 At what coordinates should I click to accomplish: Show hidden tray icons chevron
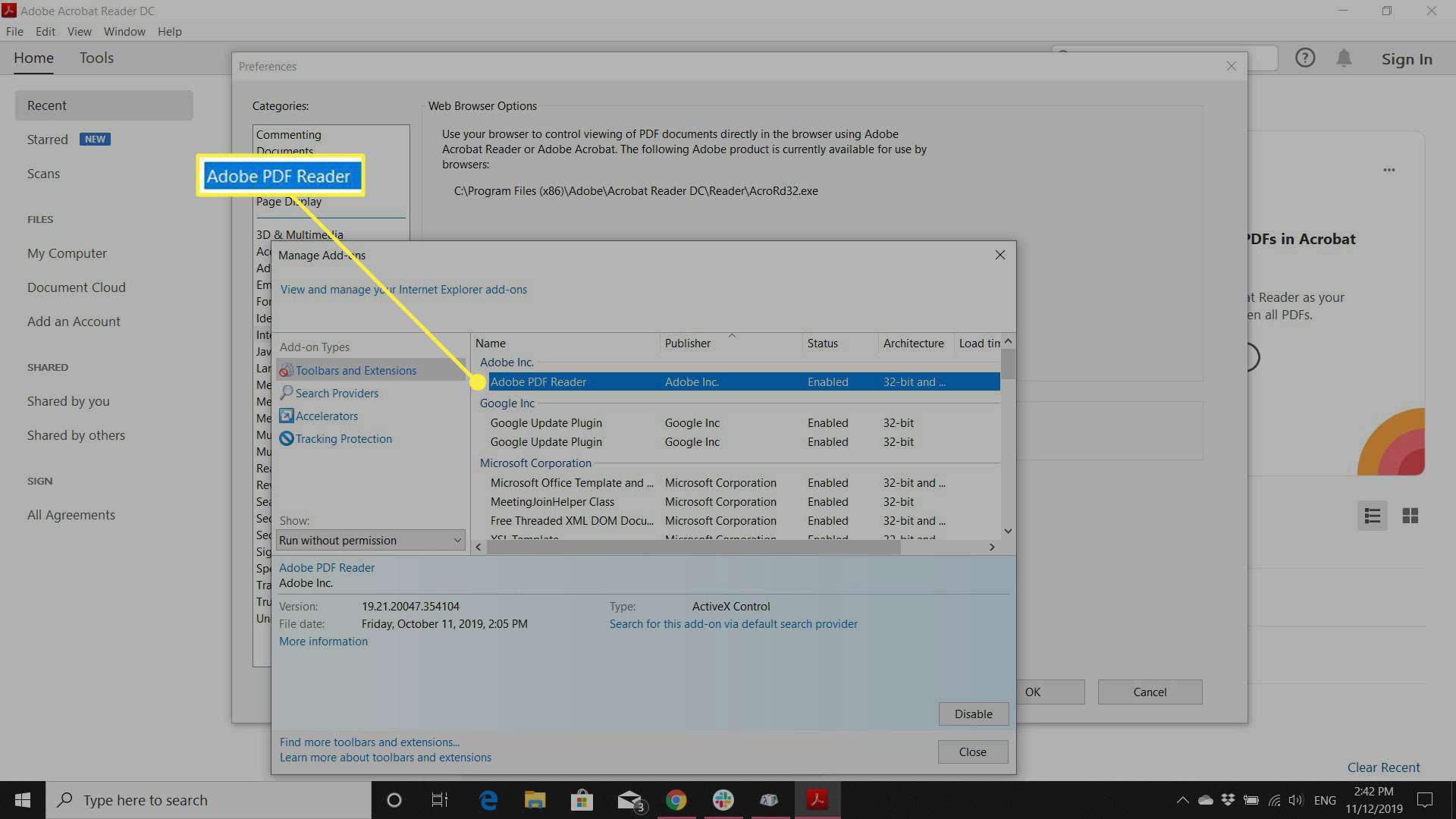(1182, 800)
